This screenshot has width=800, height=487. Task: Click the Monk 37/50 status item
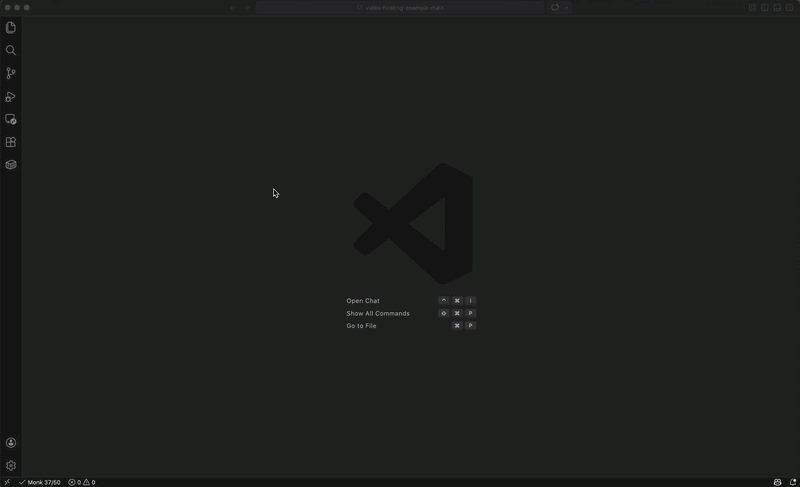[40, 482]
